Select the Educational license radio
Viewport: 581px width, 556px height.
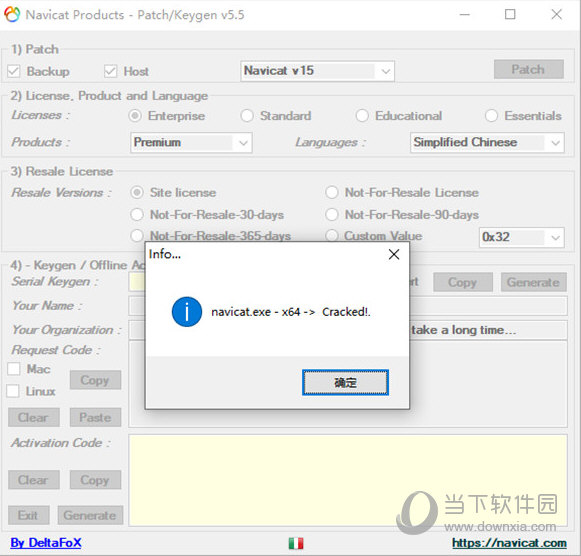coord(362,116)
